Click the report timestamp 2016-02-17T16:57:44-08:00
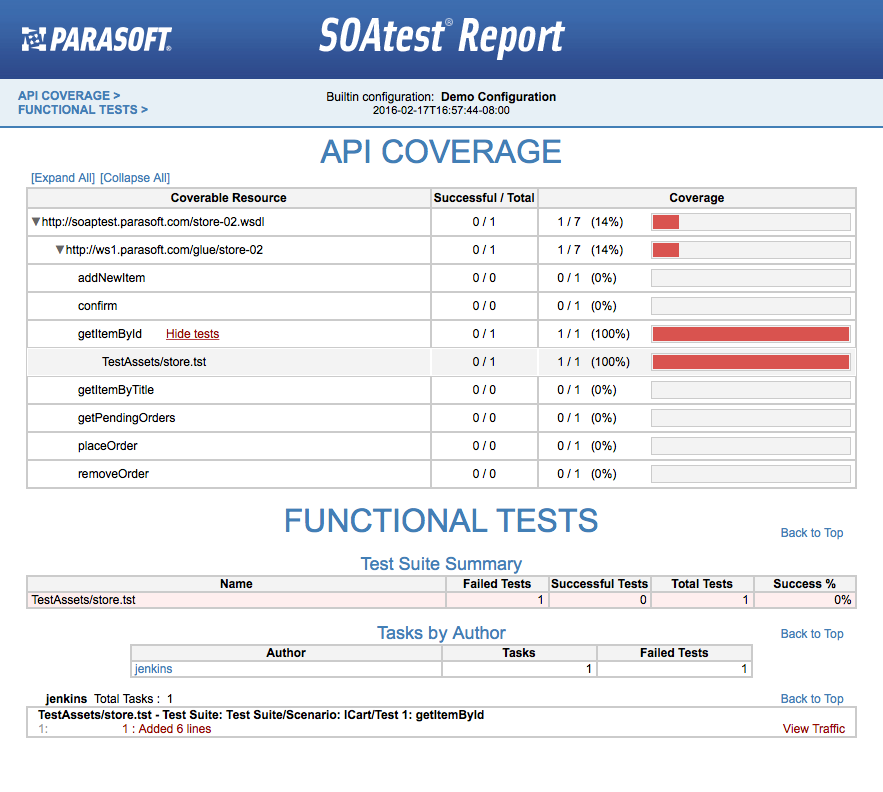The width and height of the screenshot is (883, 792). (441, 110)
